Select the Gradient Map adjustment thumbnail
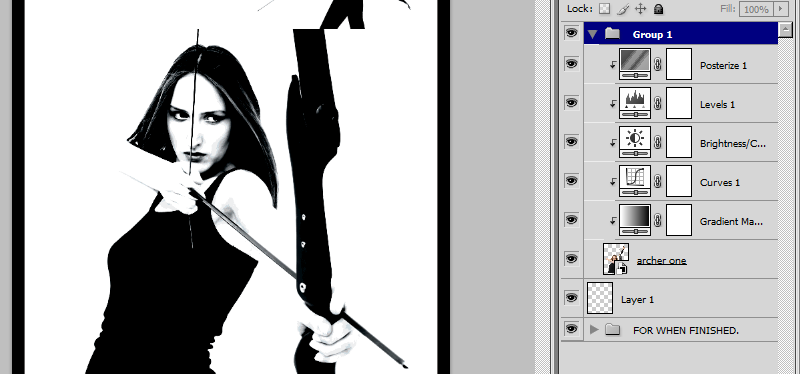The width and height of the screenshot is (800, 374). tap(635, 220)
